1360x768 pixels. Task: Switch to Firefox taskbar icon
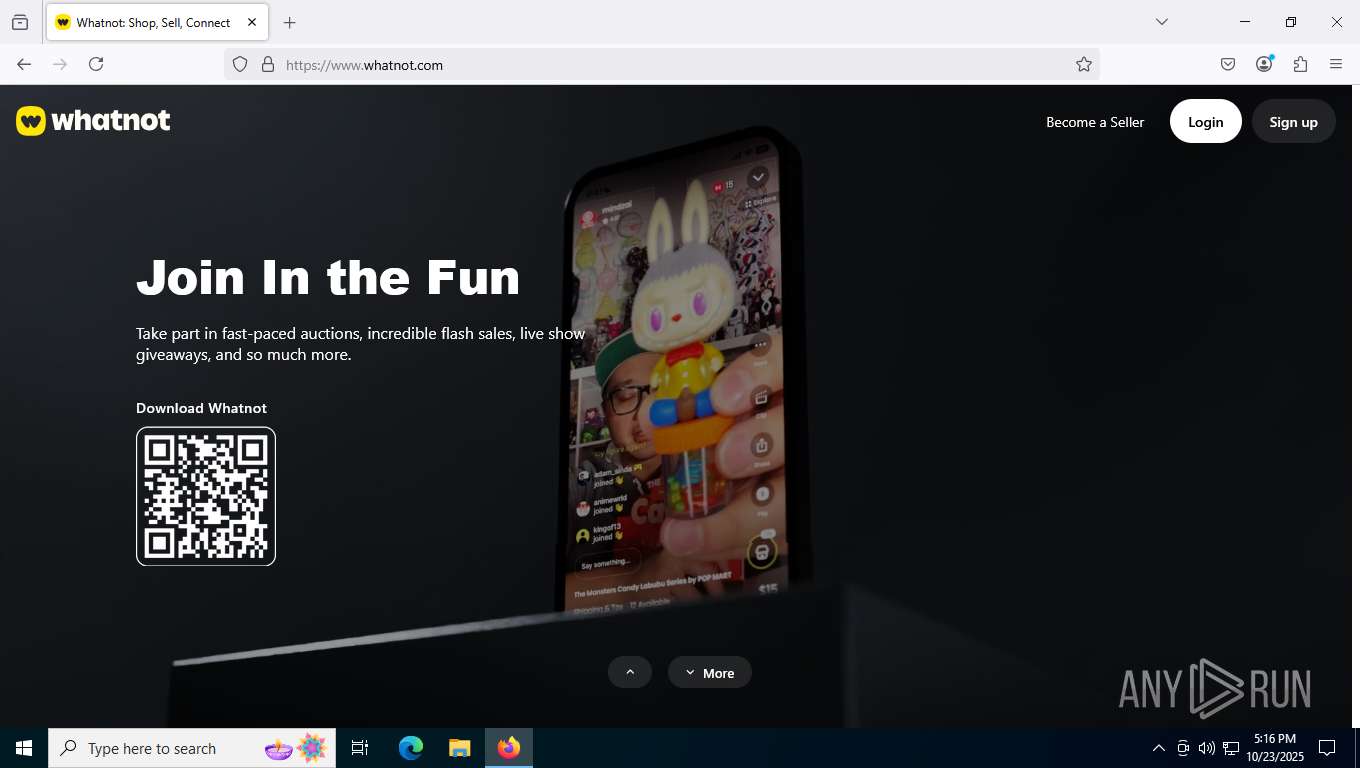coord(509,748)
